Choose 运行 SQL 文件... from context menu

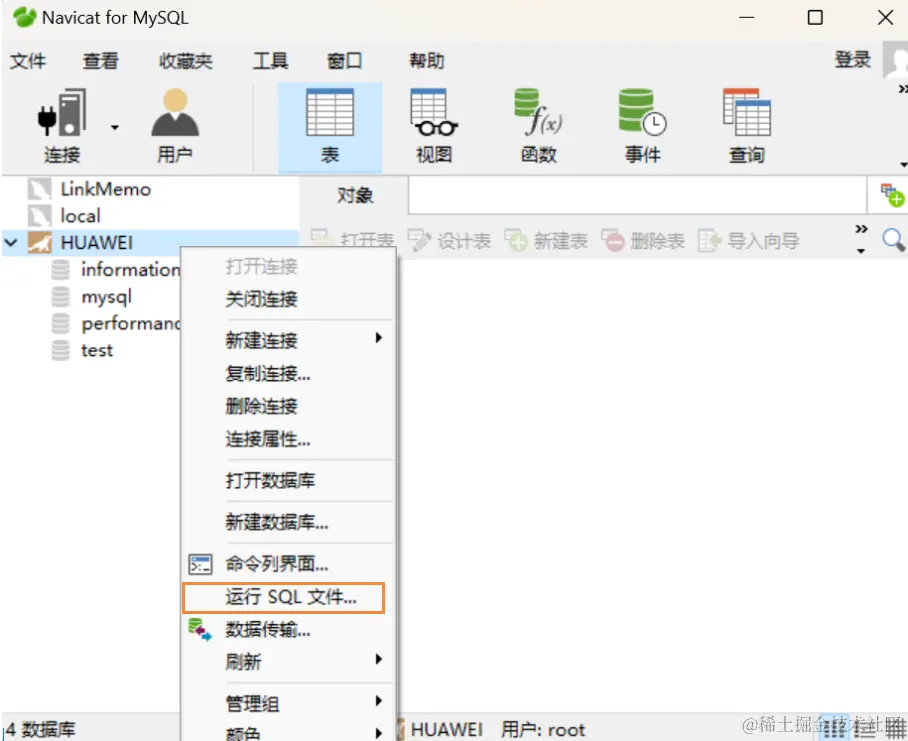(x=284, y=597)
